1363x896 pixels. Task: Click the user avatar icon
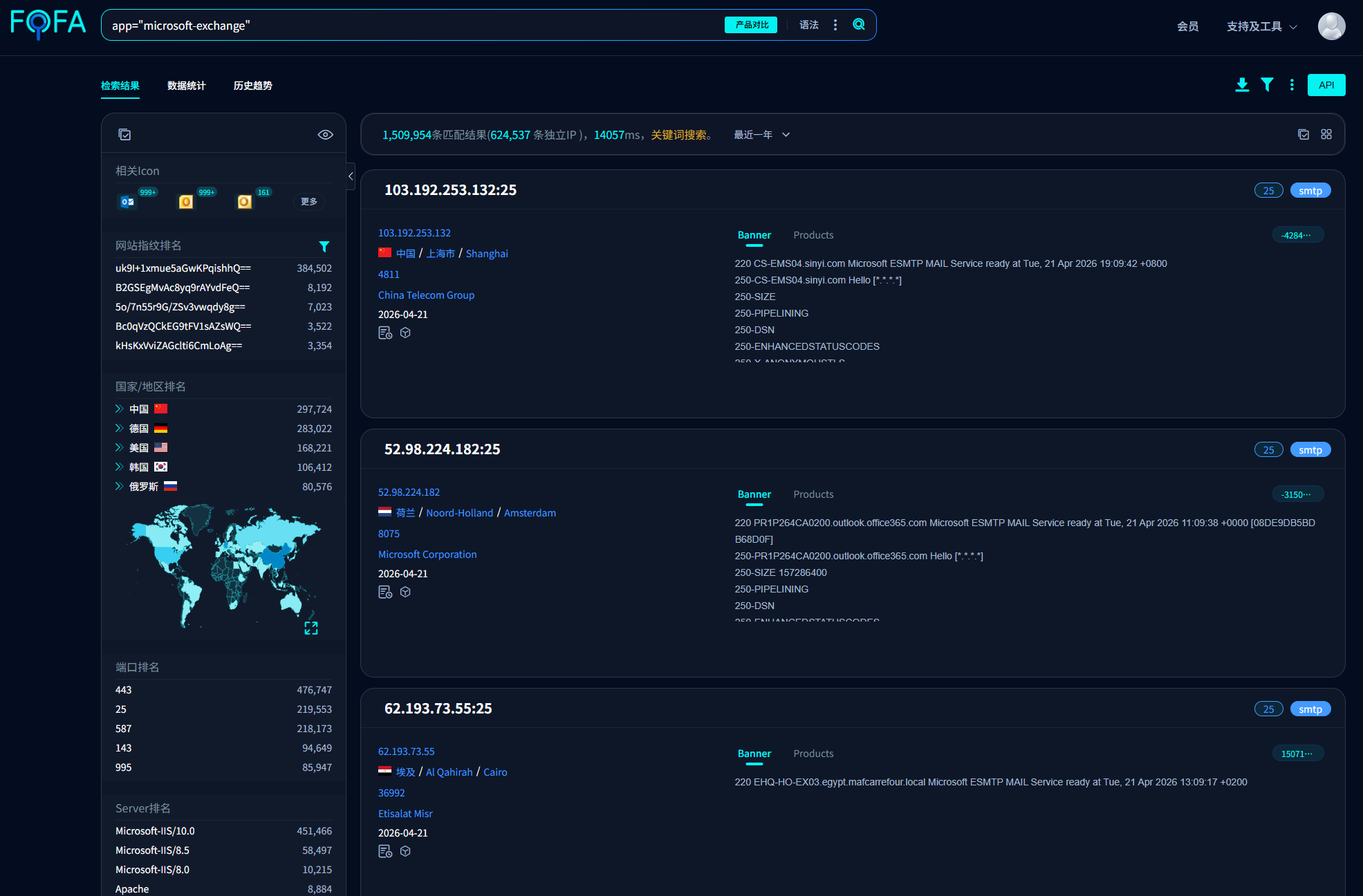tap(1331, 26)
